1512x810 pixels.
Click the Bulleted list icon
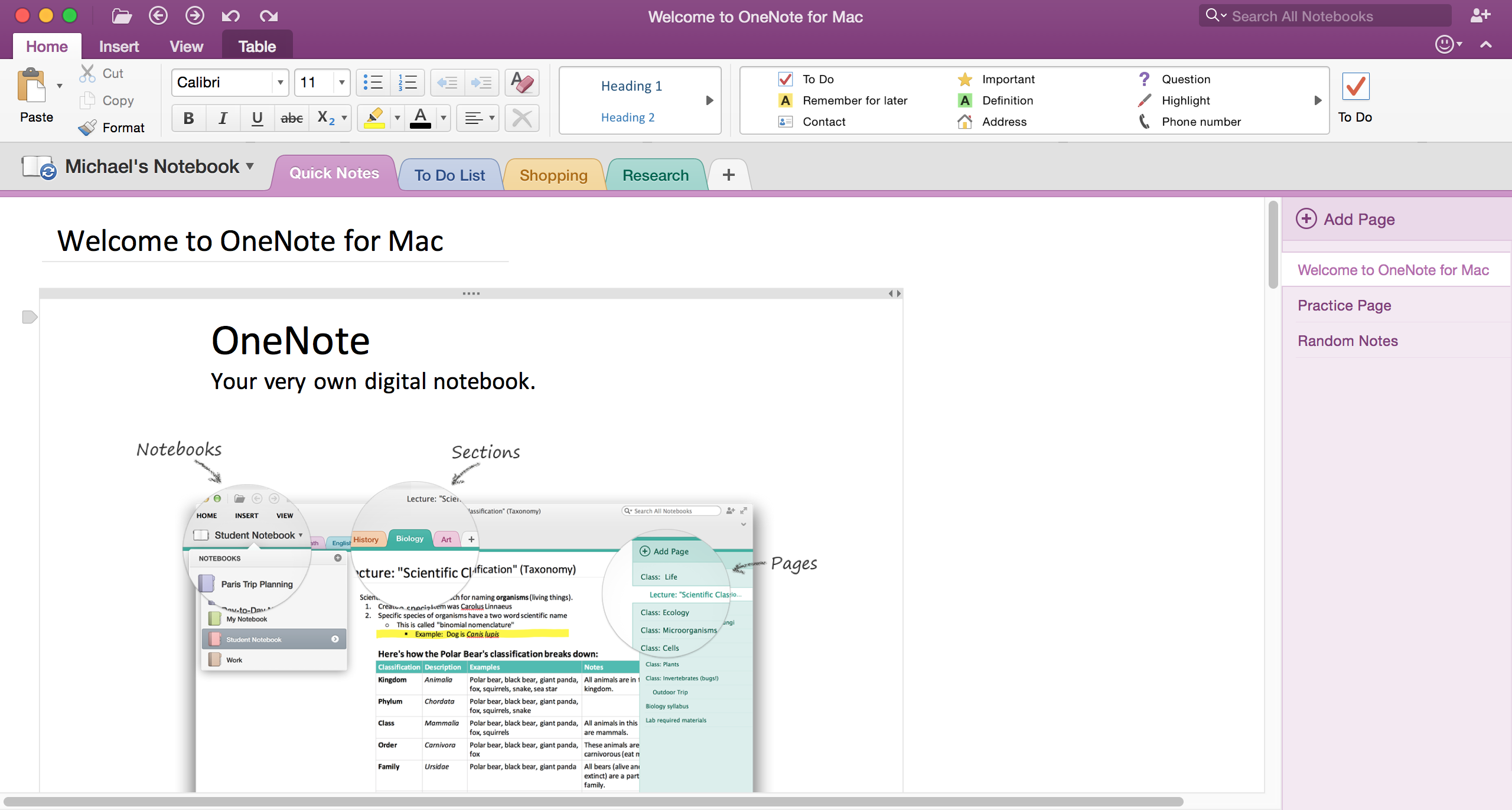tap(375, 82)
